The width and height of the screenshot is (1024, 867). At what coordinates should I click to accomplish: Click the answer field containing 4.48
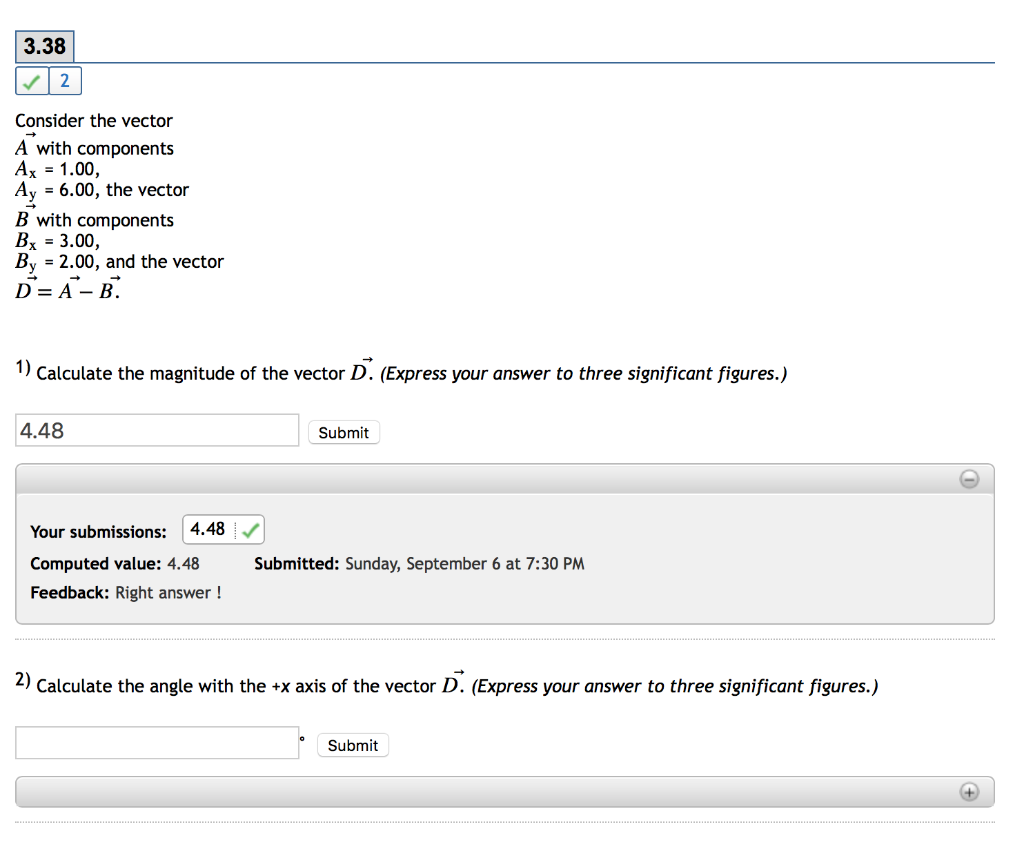tap(156, 429)
